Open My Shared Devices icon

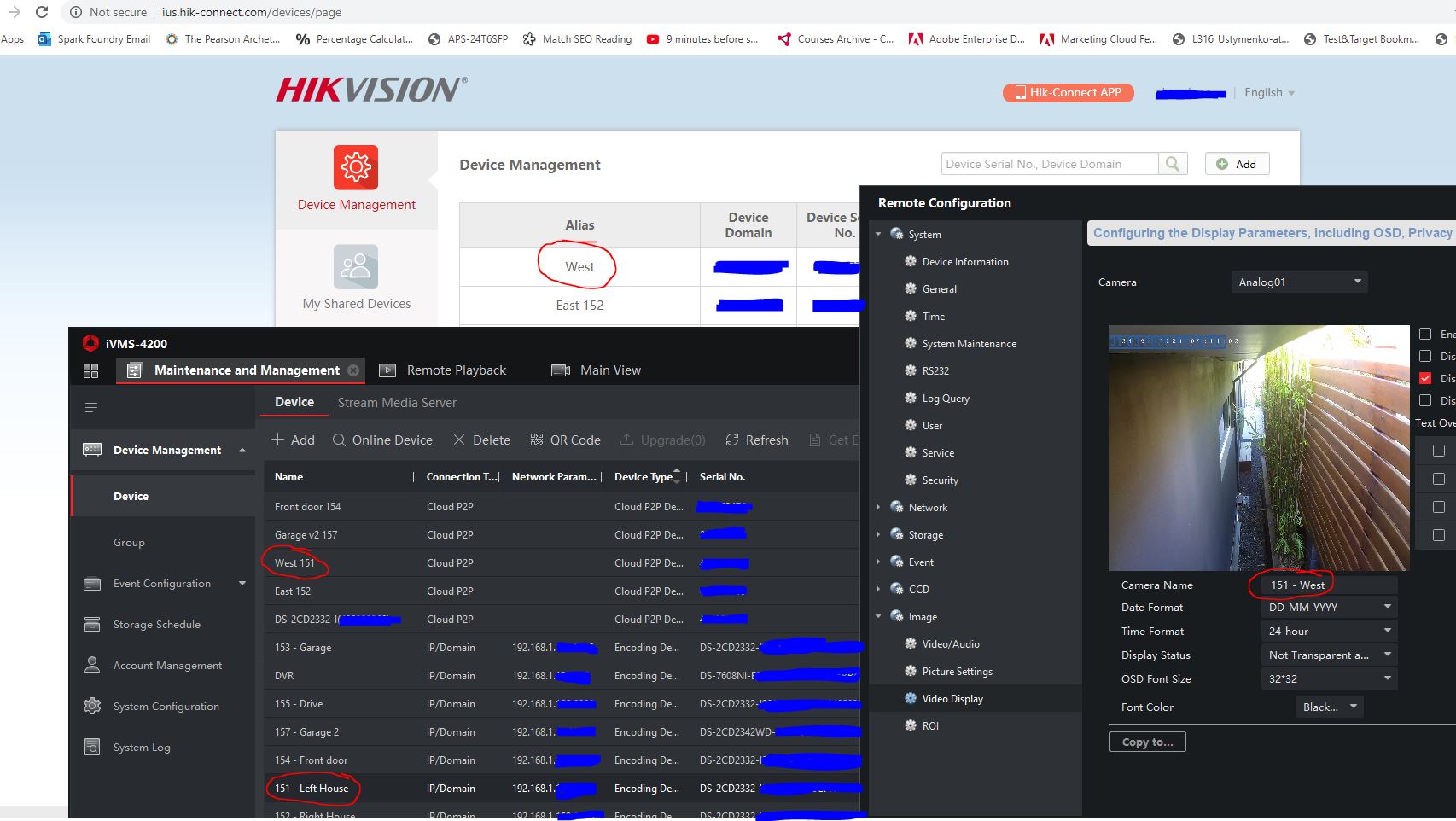(356, 267)
